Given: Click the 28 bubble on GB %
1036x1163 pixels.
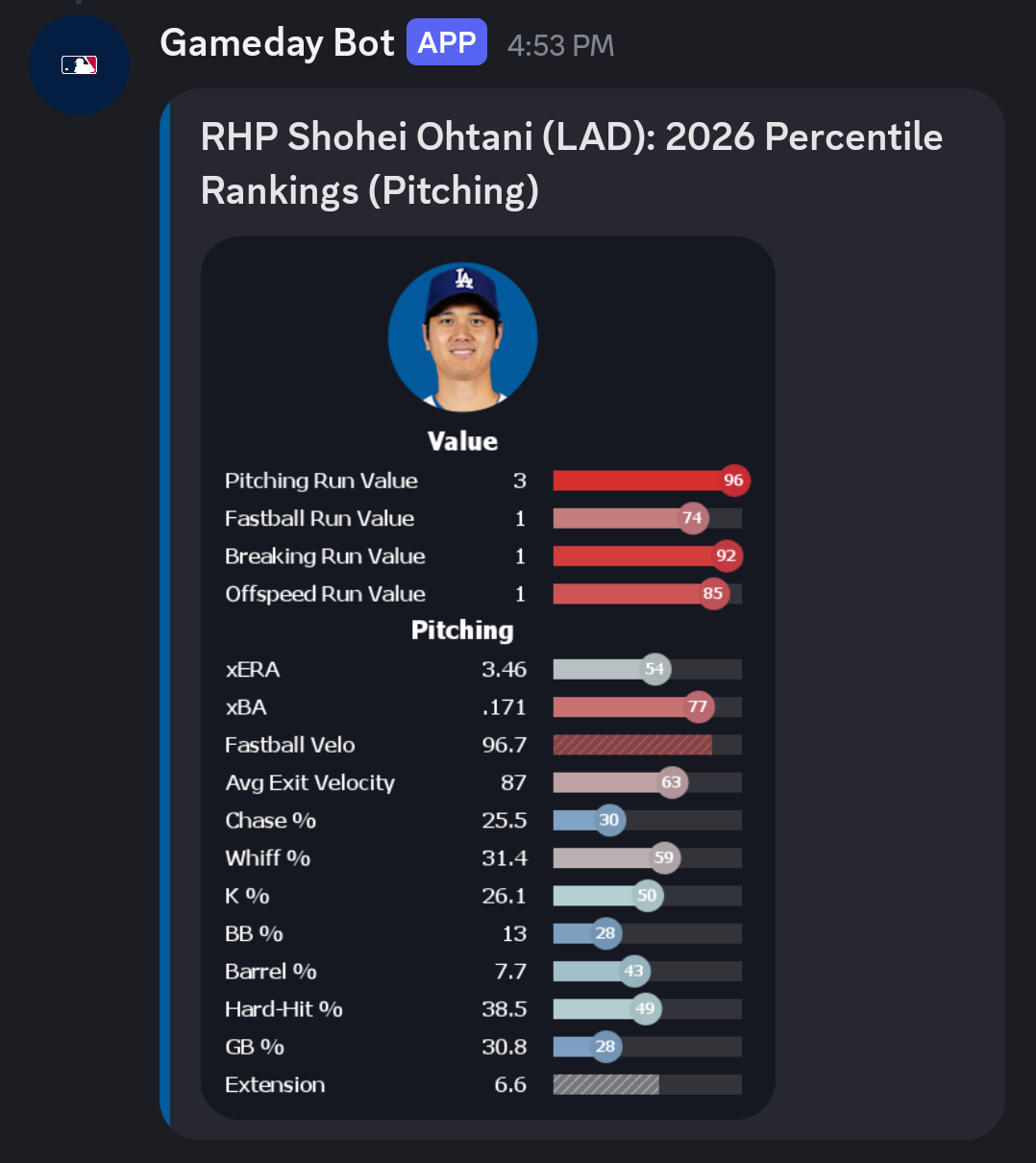Looking at the screenshot, I should coord(605,1047).
